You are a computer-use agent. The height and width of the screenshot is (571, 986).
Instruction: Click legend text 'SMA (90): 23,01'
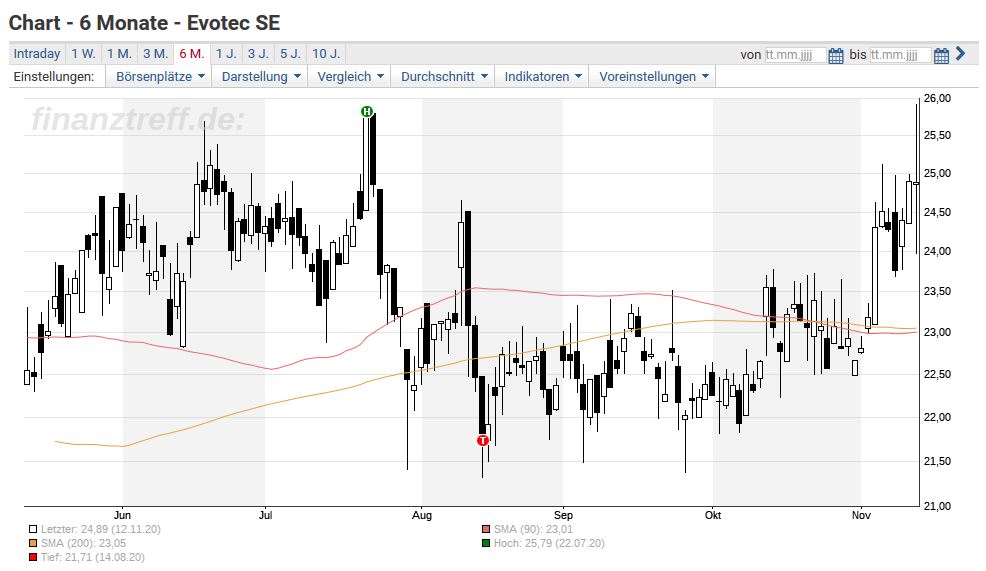[x=533, y=529]
